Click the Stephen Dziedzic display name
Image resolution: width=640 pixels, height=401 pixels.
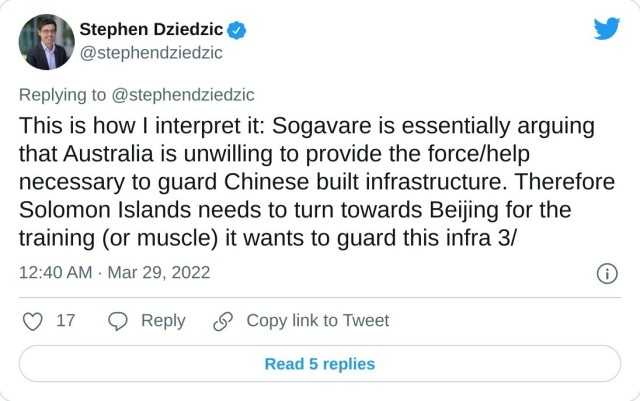[x=151, y=30]
